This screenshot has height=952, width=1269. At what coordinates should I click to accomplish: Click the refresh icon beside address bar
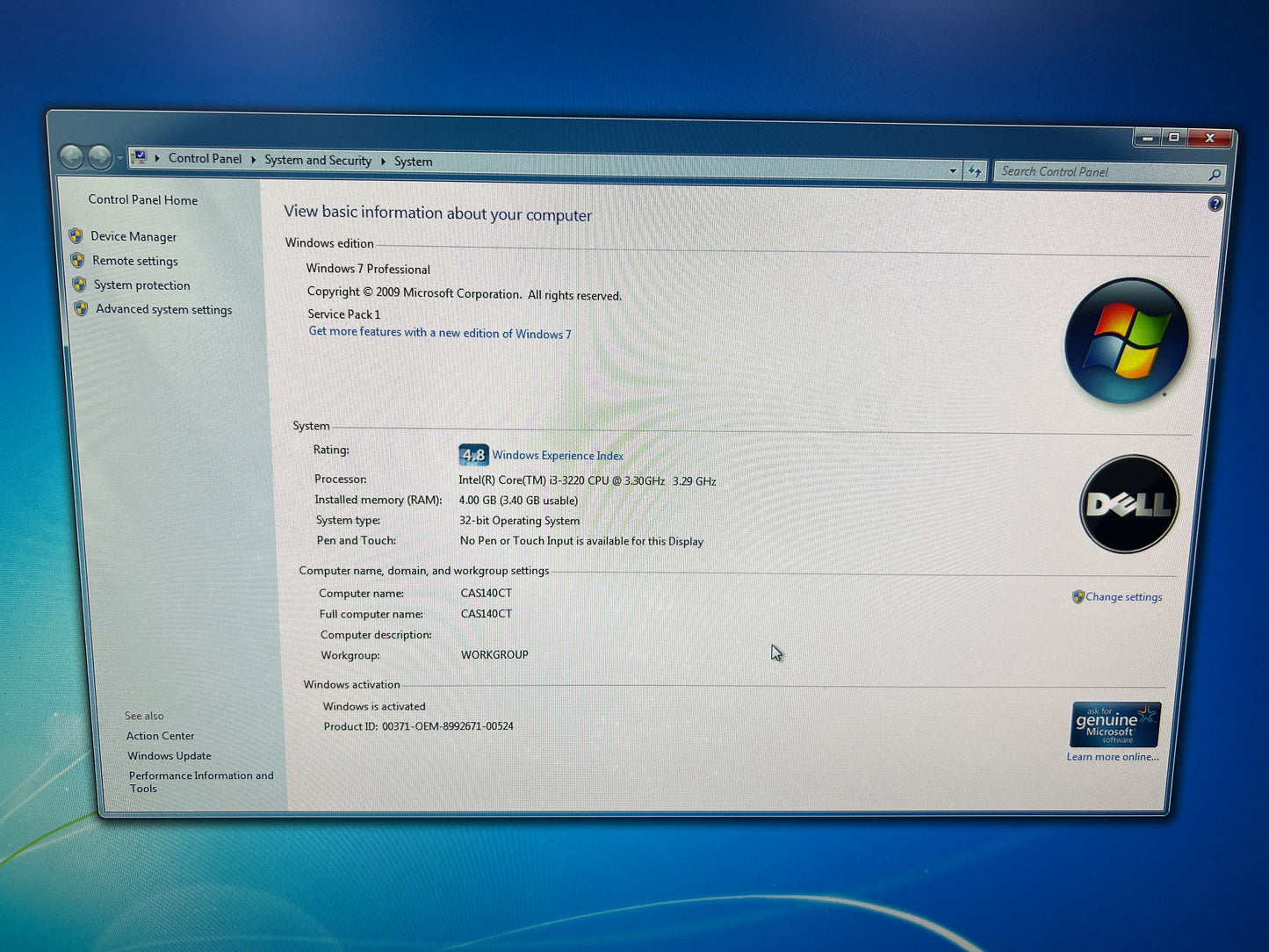975,171
